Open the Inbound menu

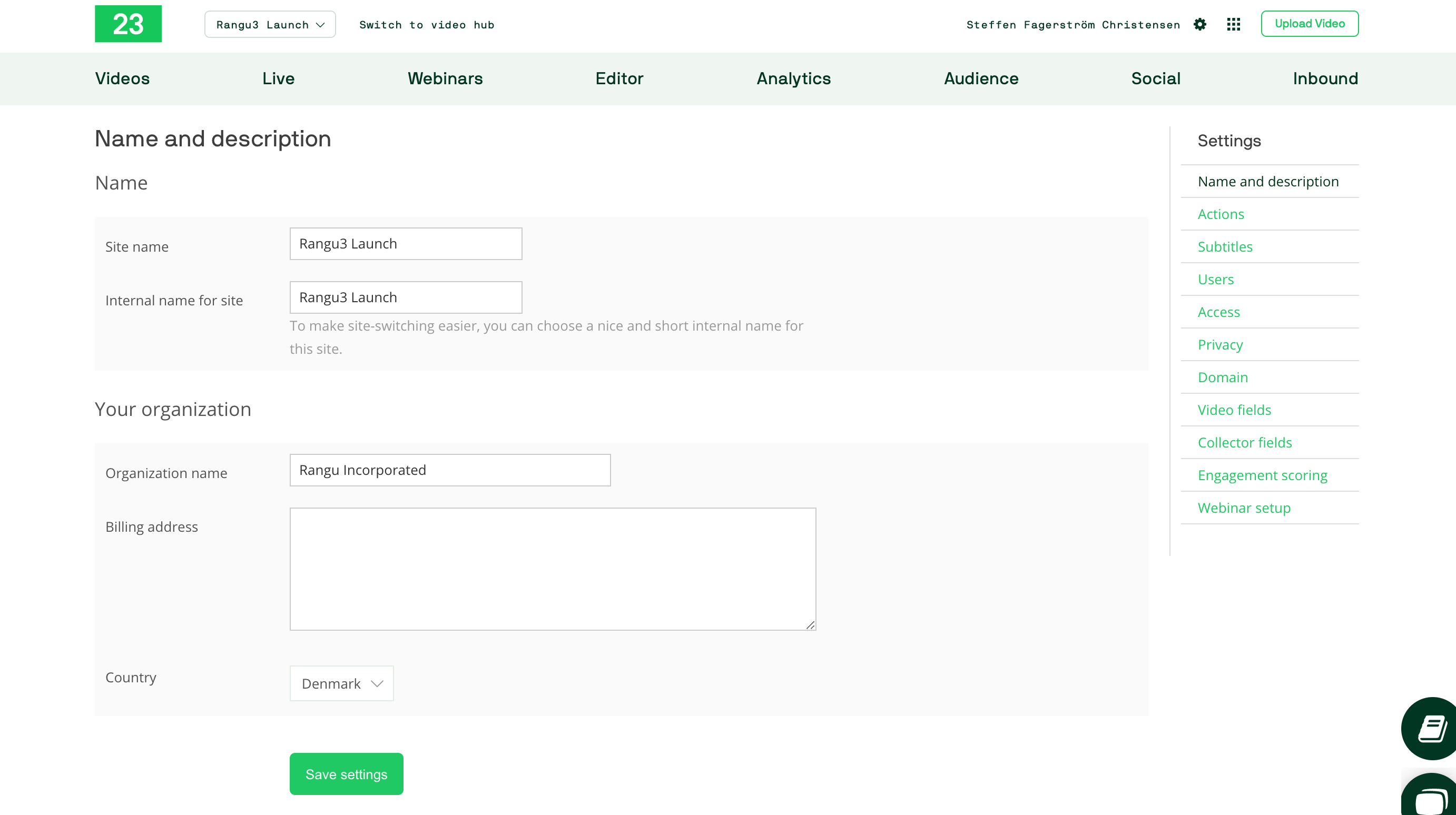(1325, 78)
